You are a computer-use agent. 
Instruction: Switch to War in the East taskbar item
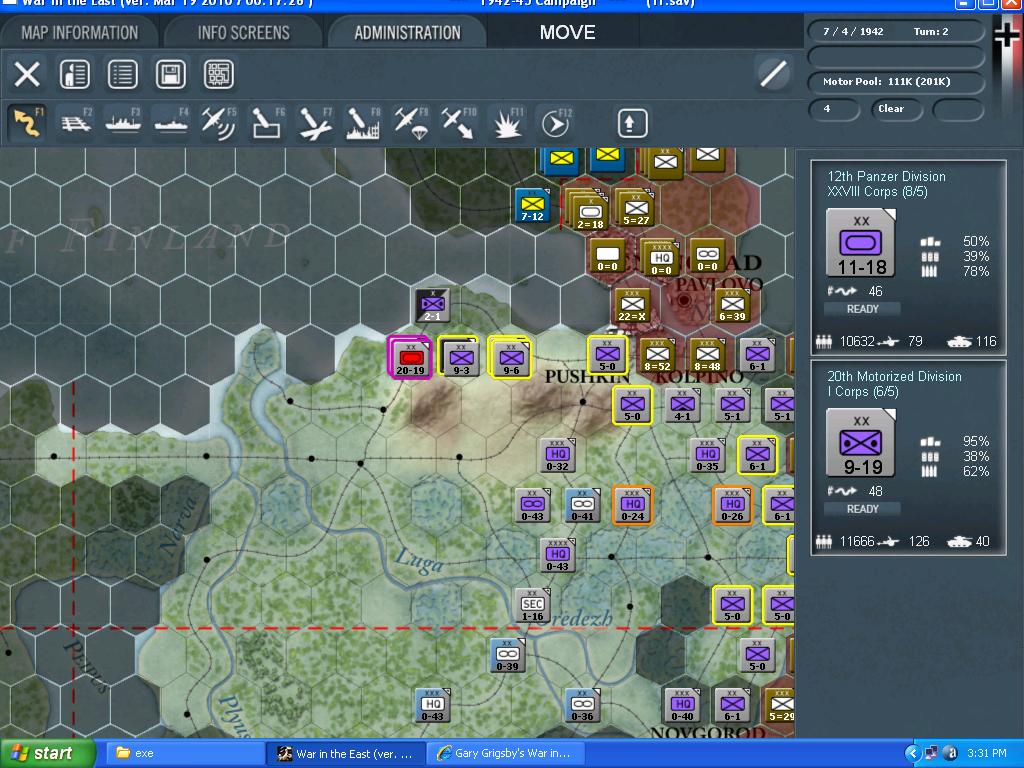346,754
